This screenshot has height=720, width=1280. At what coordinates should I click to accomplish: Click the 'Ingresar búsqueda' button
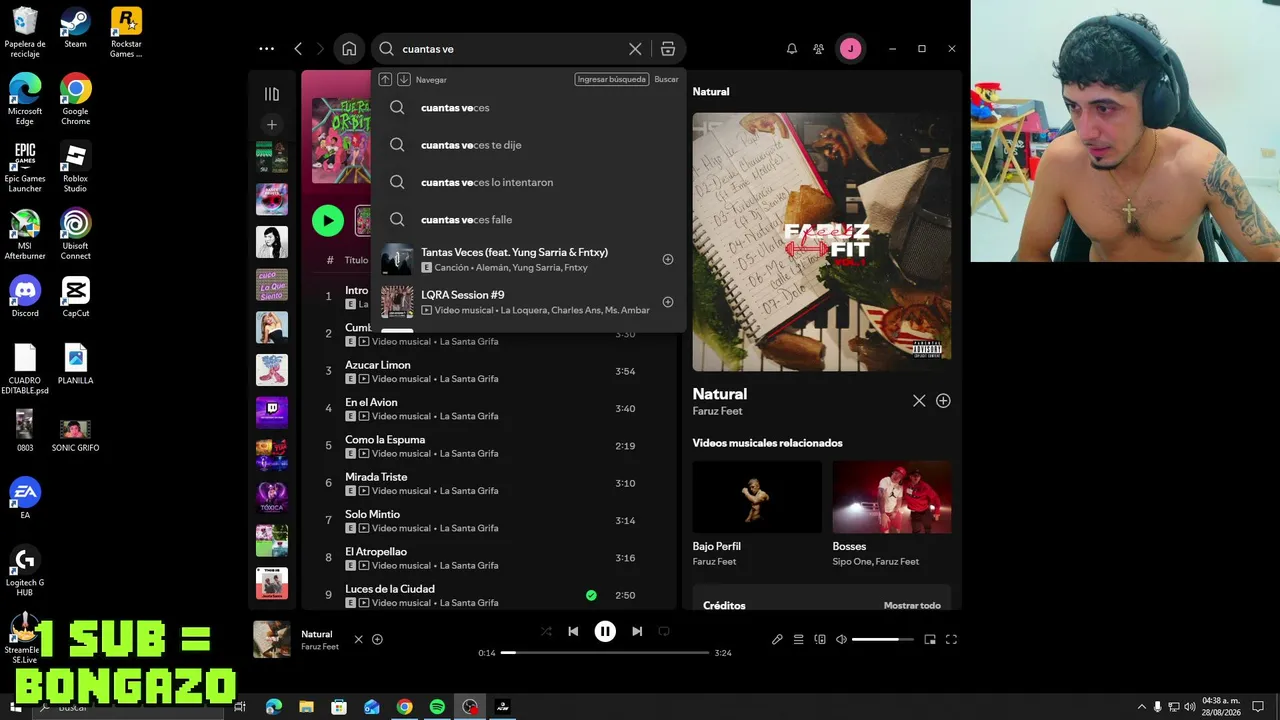pos(612,79)
